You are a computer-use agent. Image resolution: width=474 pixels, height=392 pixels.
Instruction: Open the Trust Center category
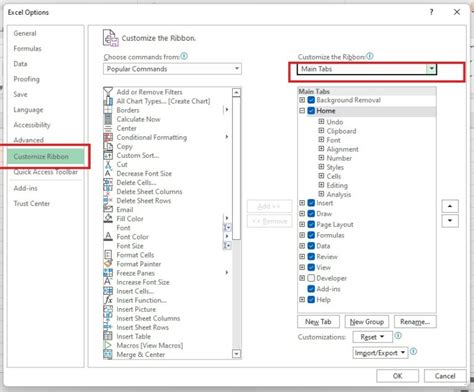(x=32, y=203)
